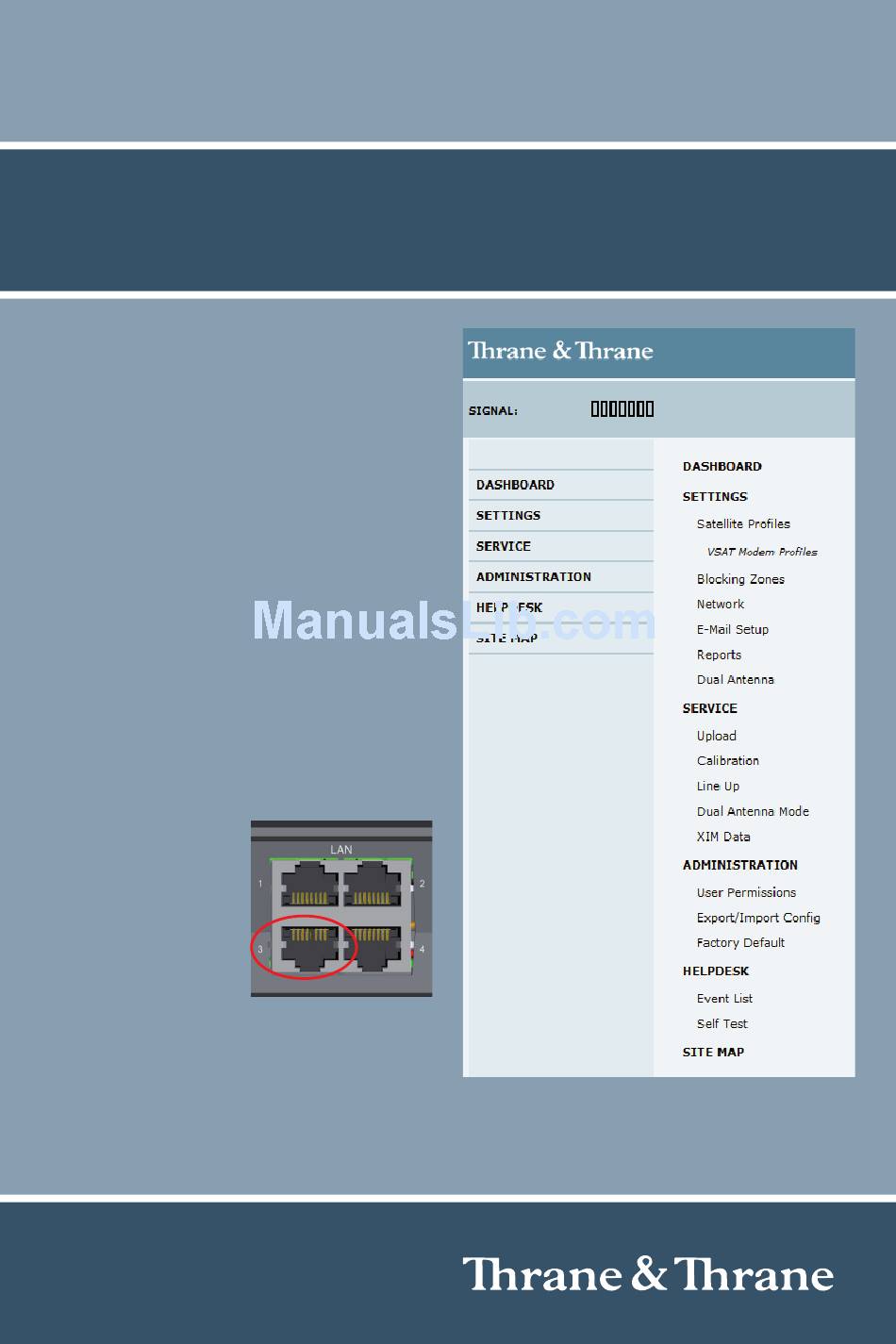Click the signal strength bar indicator
Image resolution: width=896 pixels, height=1344 pixels.
tap(622, 409)
